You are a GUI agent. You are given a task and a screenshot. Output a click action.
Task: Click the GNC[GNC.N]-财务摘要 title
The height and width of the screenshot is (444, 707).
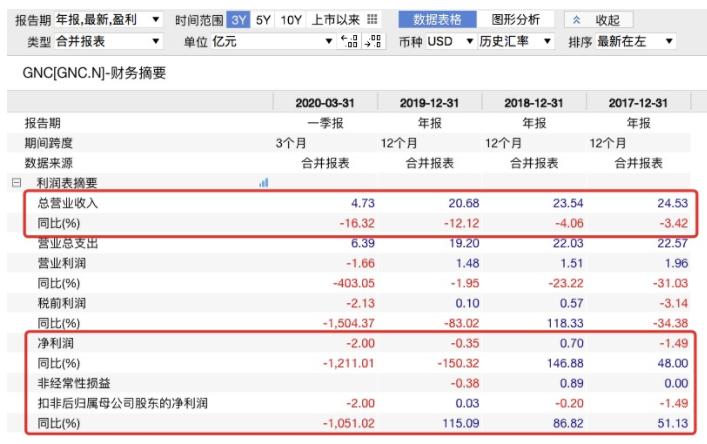point(94,73)
